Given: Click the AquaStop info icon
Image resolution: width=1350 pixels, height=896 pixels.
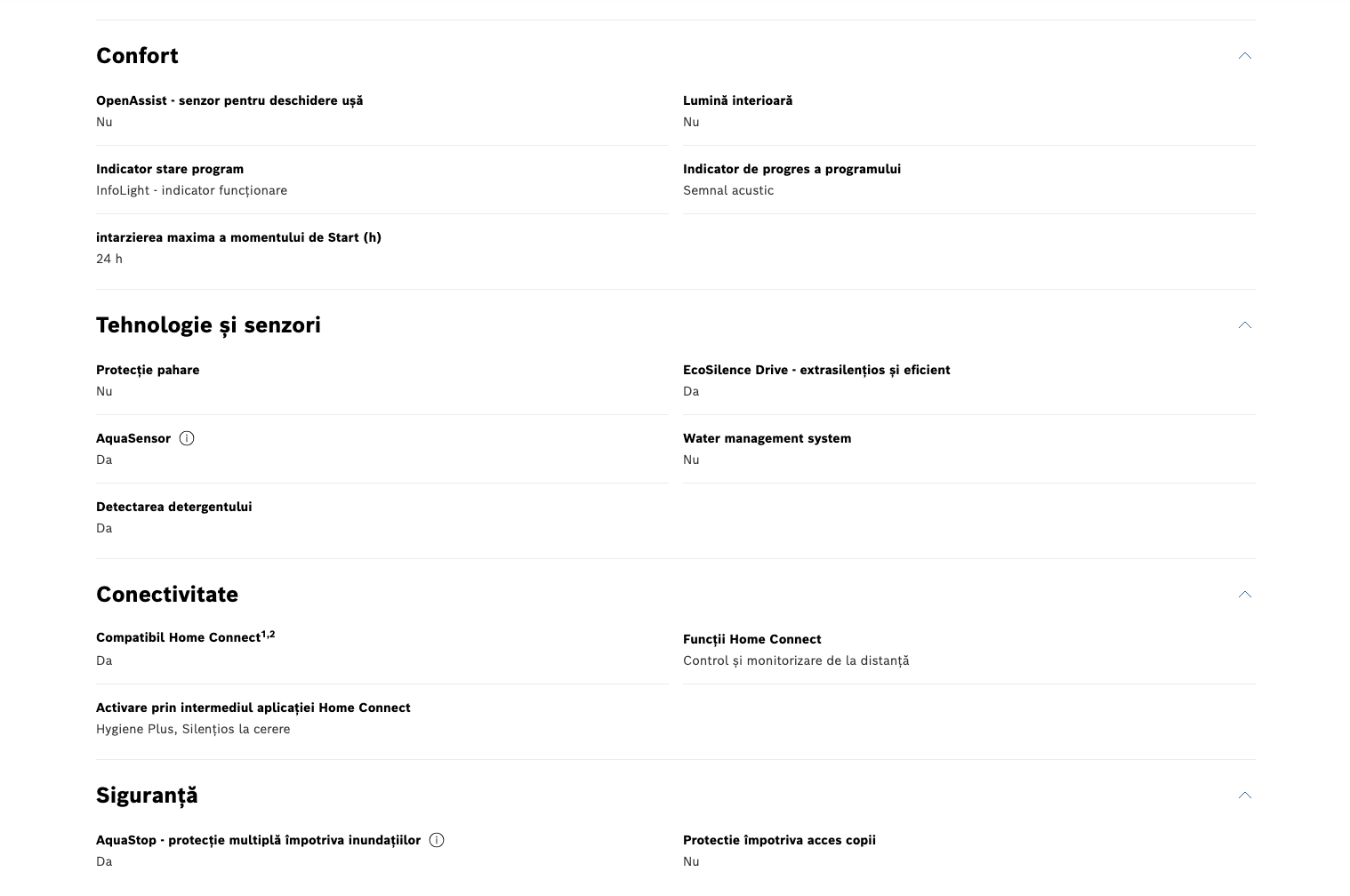Looking at the screenshot, I should pyautogui.click(x=437, y=840).
